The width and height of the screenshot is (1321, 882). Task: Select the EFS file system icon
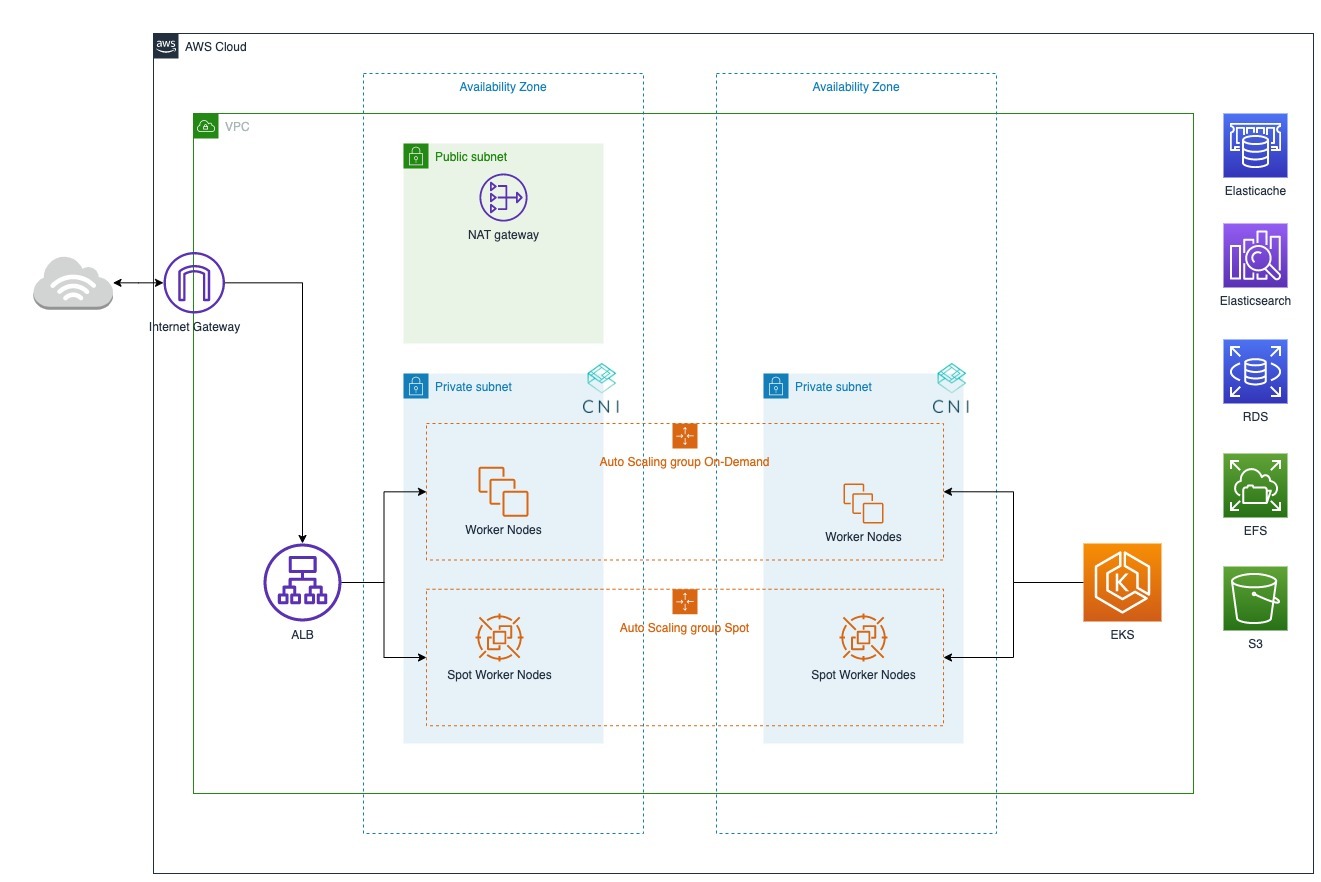[x=1255, y=485]
